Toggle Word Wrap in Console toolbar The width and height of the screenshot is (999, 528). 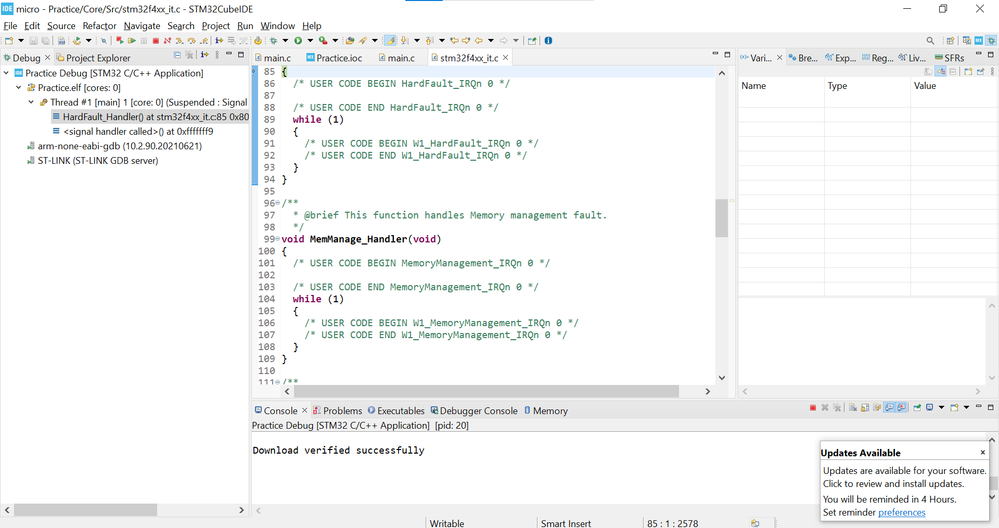[x=877, y=408]
